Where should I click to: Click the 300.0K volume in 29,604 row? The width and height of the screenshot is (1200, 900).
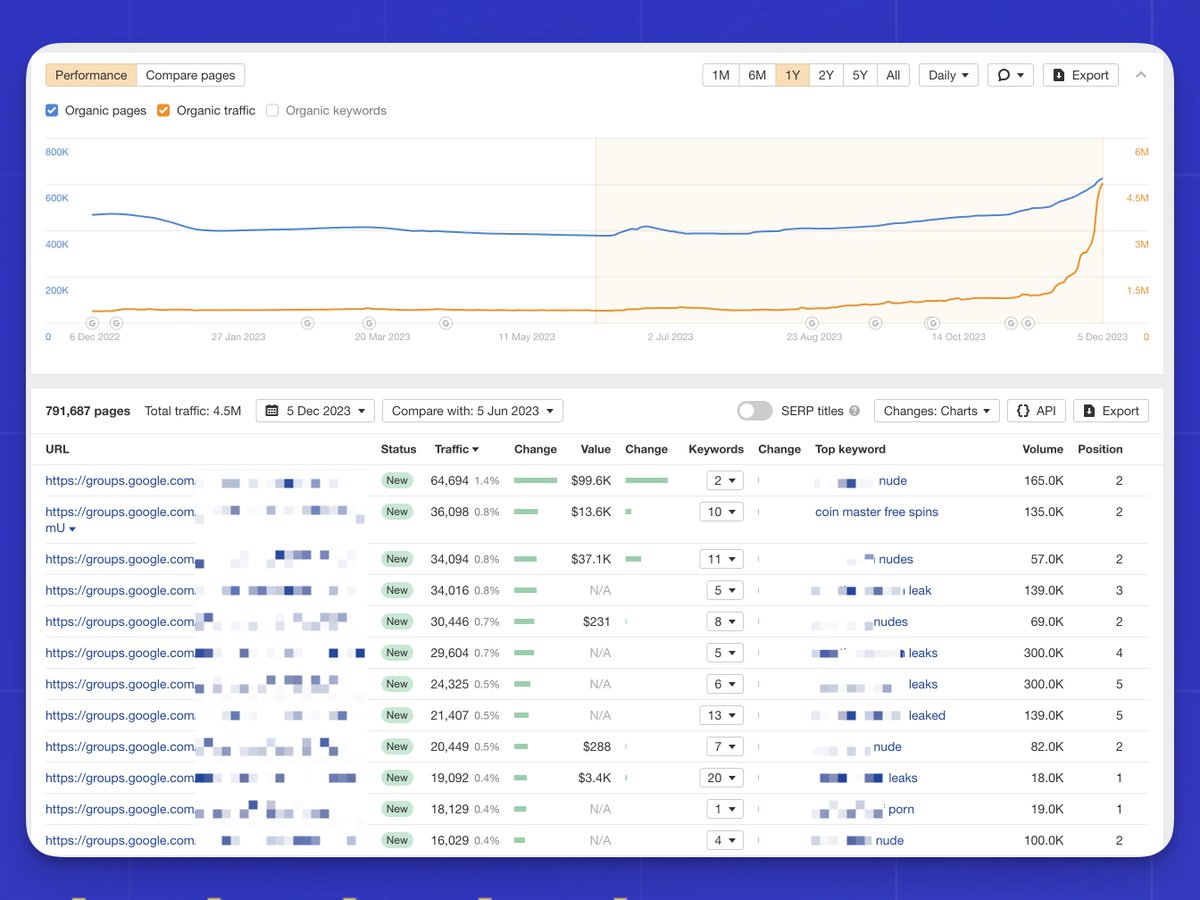tap(1044, 653)
